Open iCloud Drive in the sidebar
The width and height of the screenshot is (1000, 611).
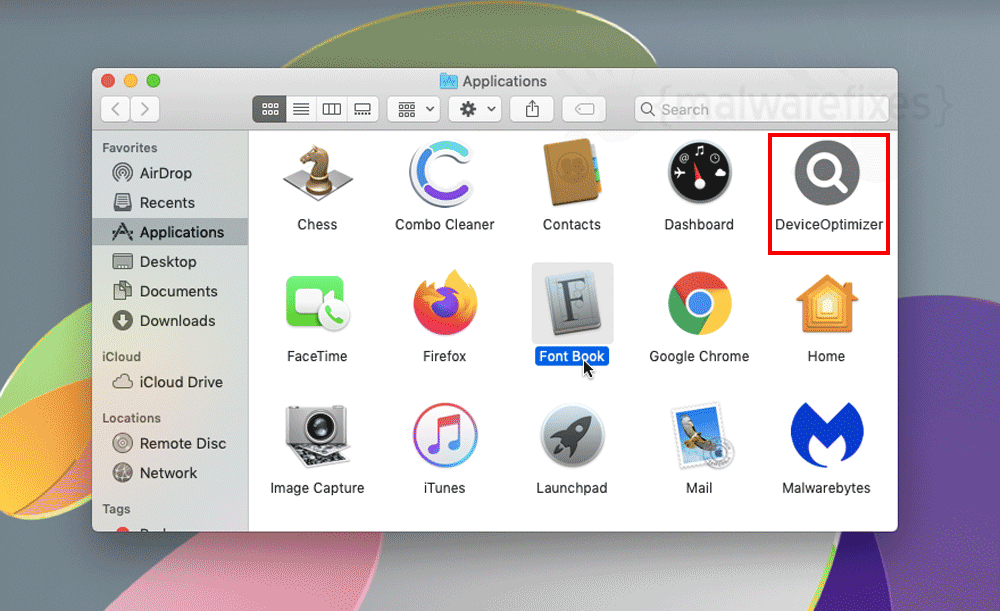170,381
